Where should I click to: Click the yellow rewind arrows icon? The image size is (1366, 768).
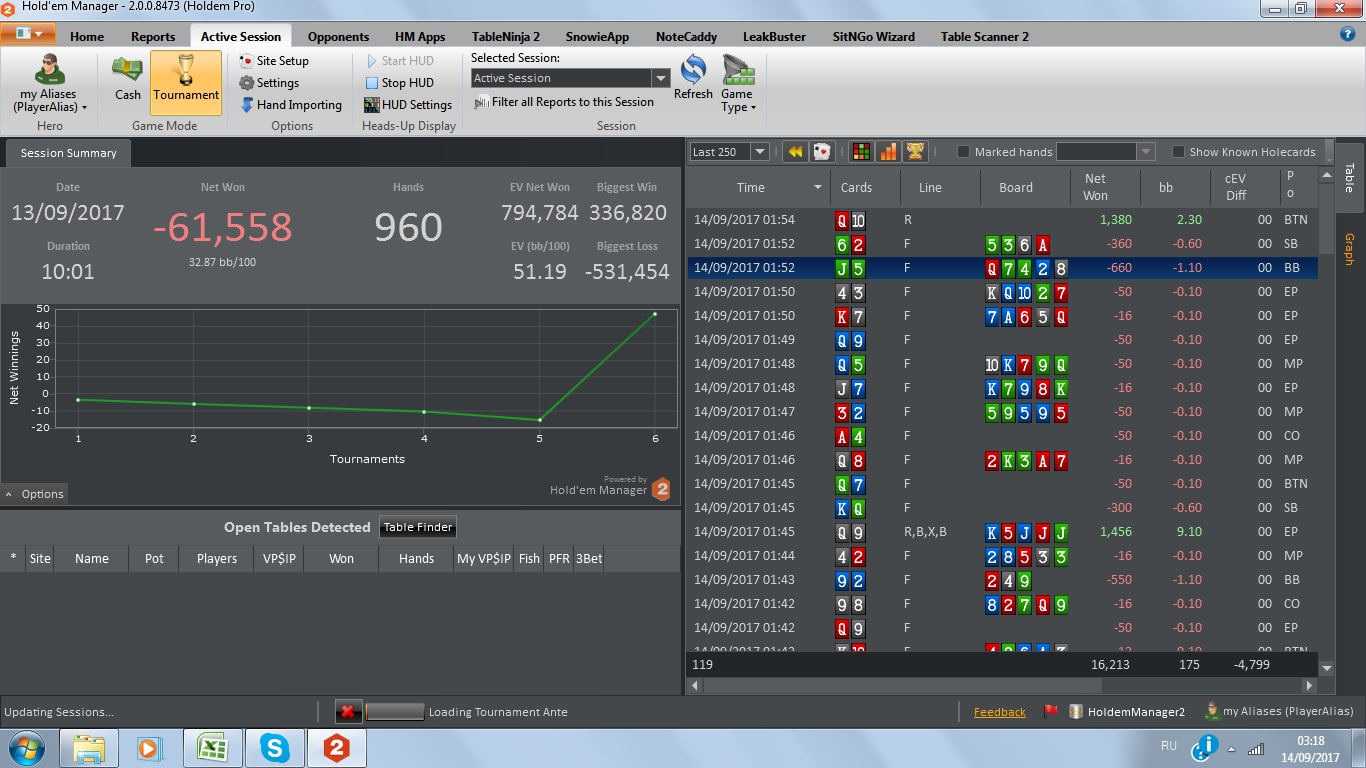click(x=795, y=152)
